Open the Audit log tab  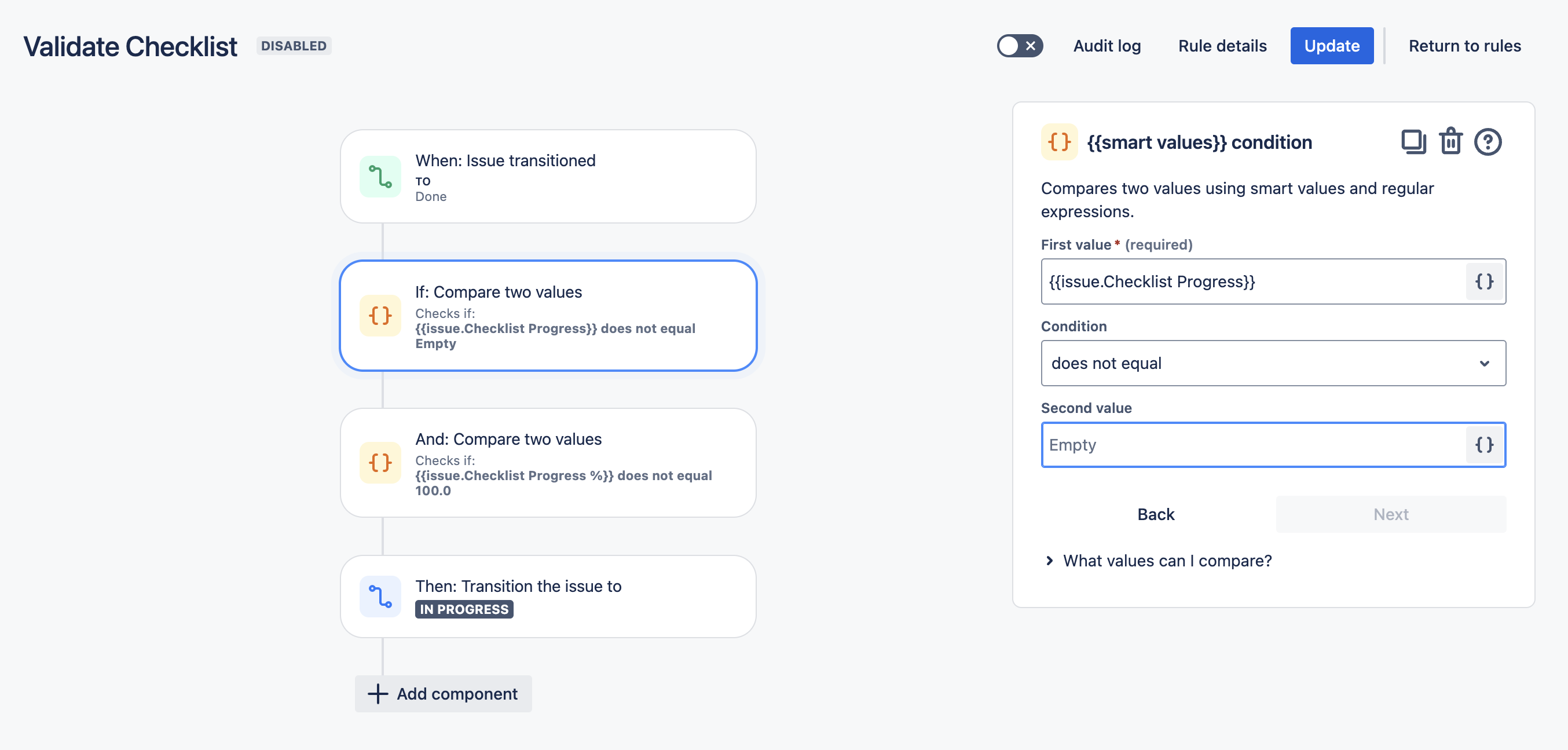[1107, 46]
